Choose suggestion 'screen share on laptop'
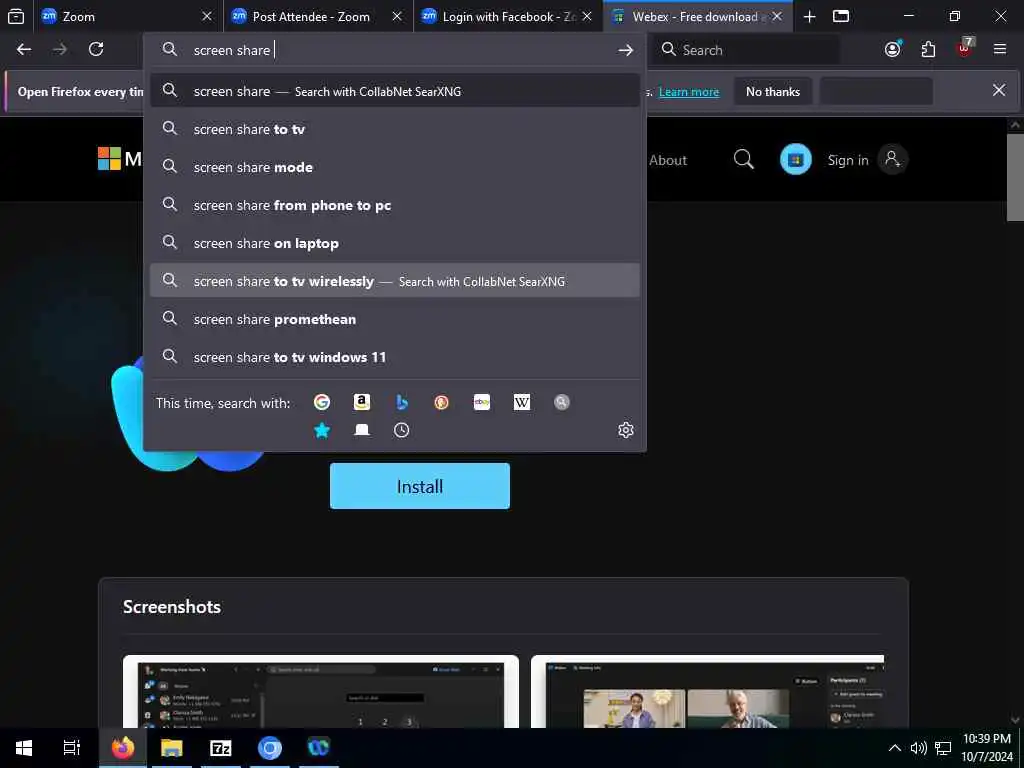Screen dimensions: 1024x768 tap(394, 243)
